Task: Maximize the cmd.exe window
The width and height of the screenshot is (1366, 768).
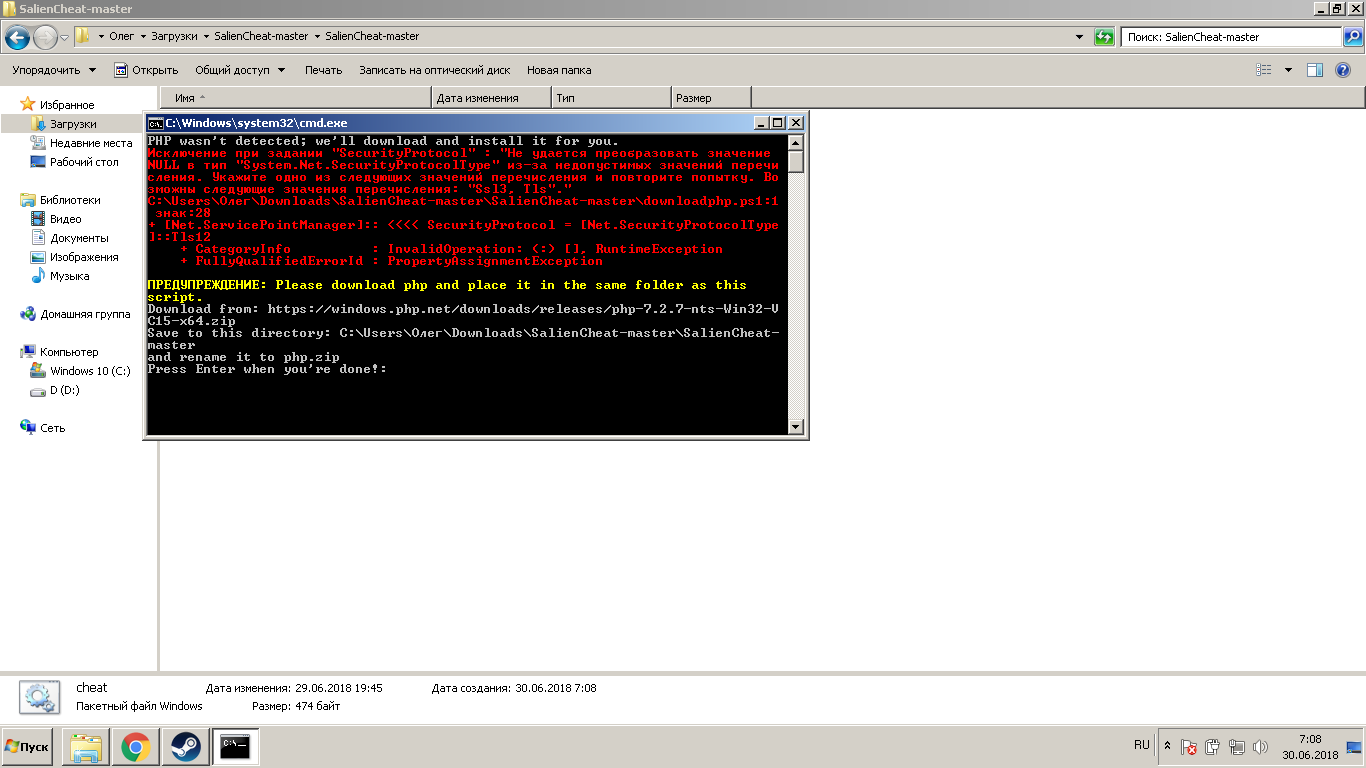Action: click(779, 123)
